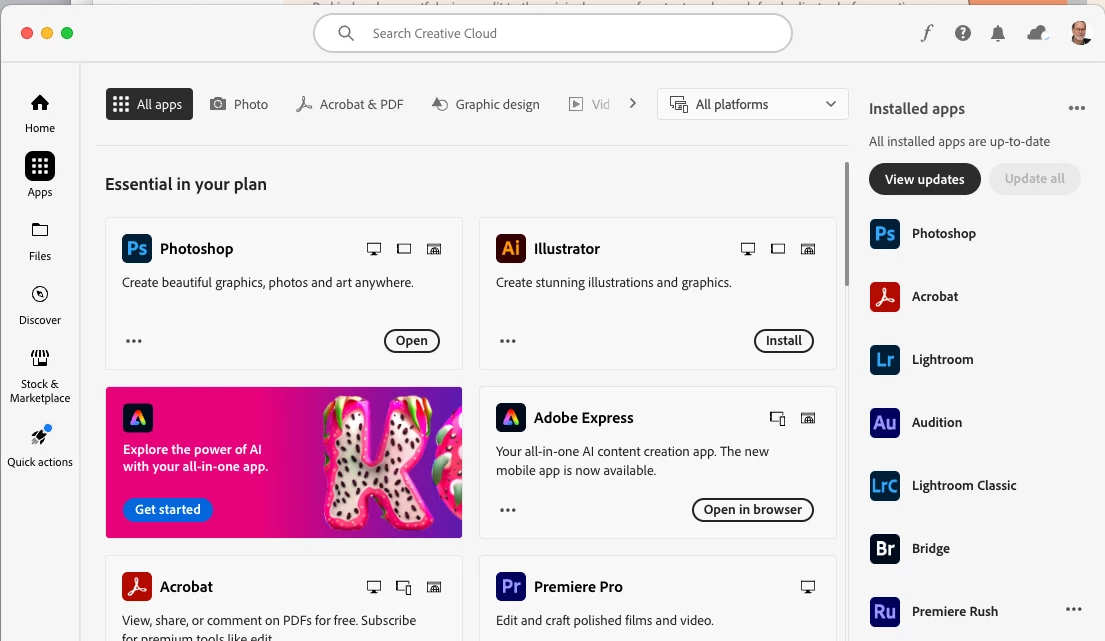Open Illustrator card more options
This screenshot has height=641, width=1105.
pyautogui.click(x=507, y=341)
